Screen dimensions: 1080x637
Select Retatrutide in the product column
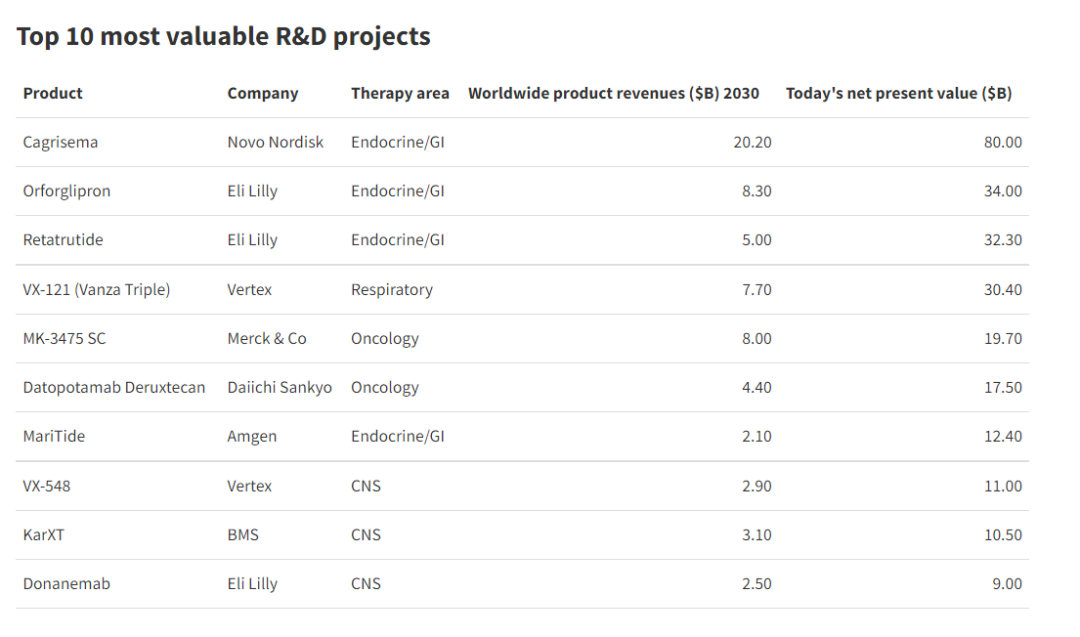(x=63, y=240)
